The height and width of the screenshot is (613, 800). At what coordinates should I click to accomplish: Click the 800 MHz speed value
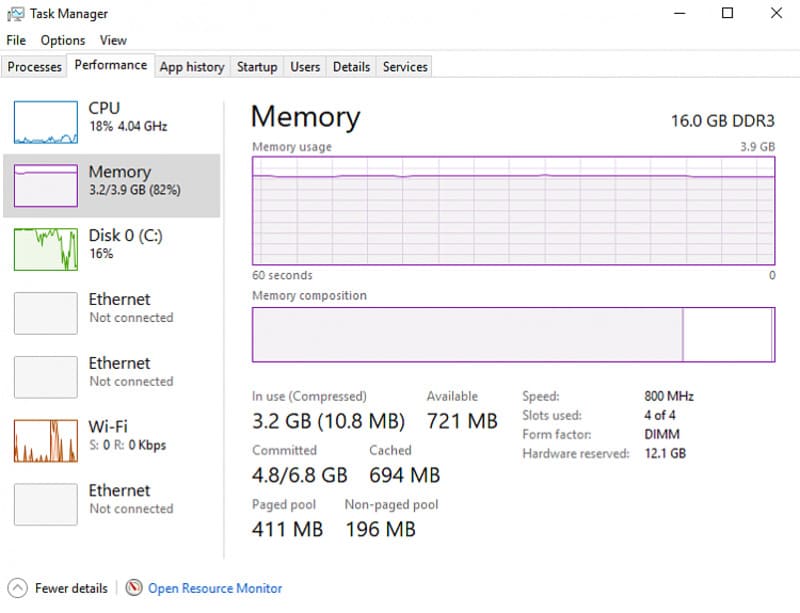669,396
